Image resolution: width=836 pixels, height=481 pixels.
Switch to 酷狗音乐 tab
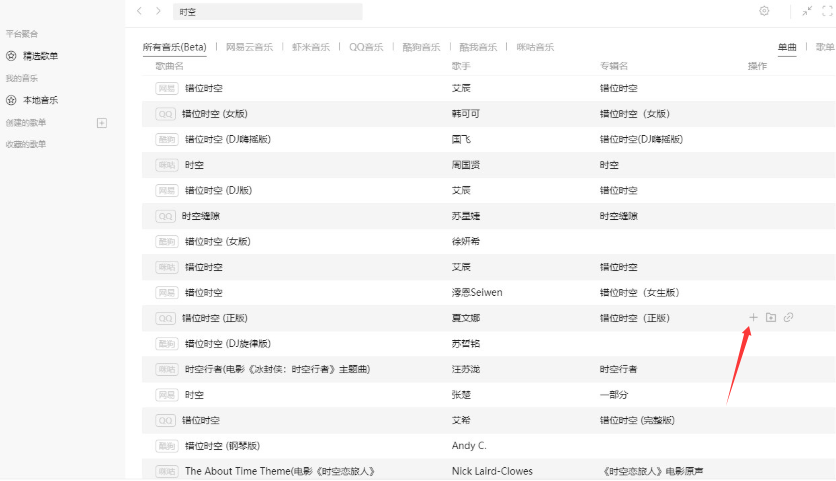tap(421, 47)
